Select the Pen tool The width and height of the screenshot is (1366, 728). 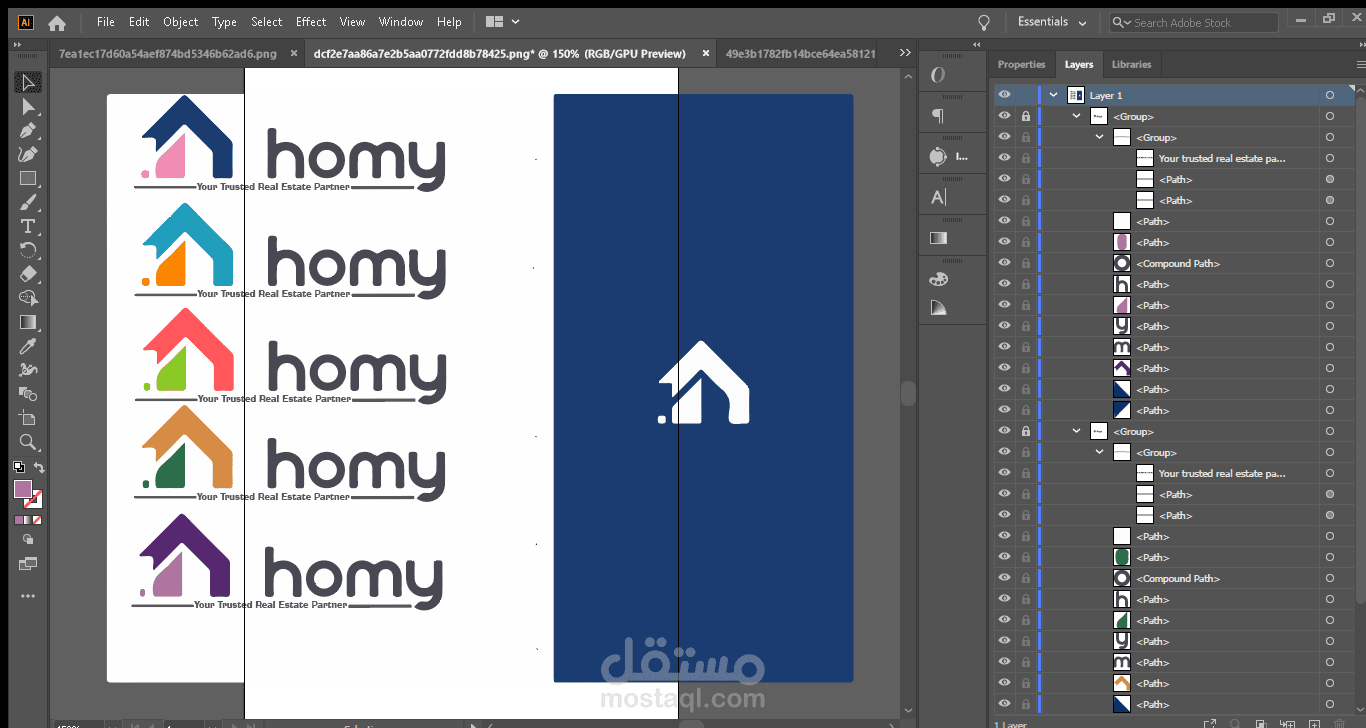tap(28, 131)
